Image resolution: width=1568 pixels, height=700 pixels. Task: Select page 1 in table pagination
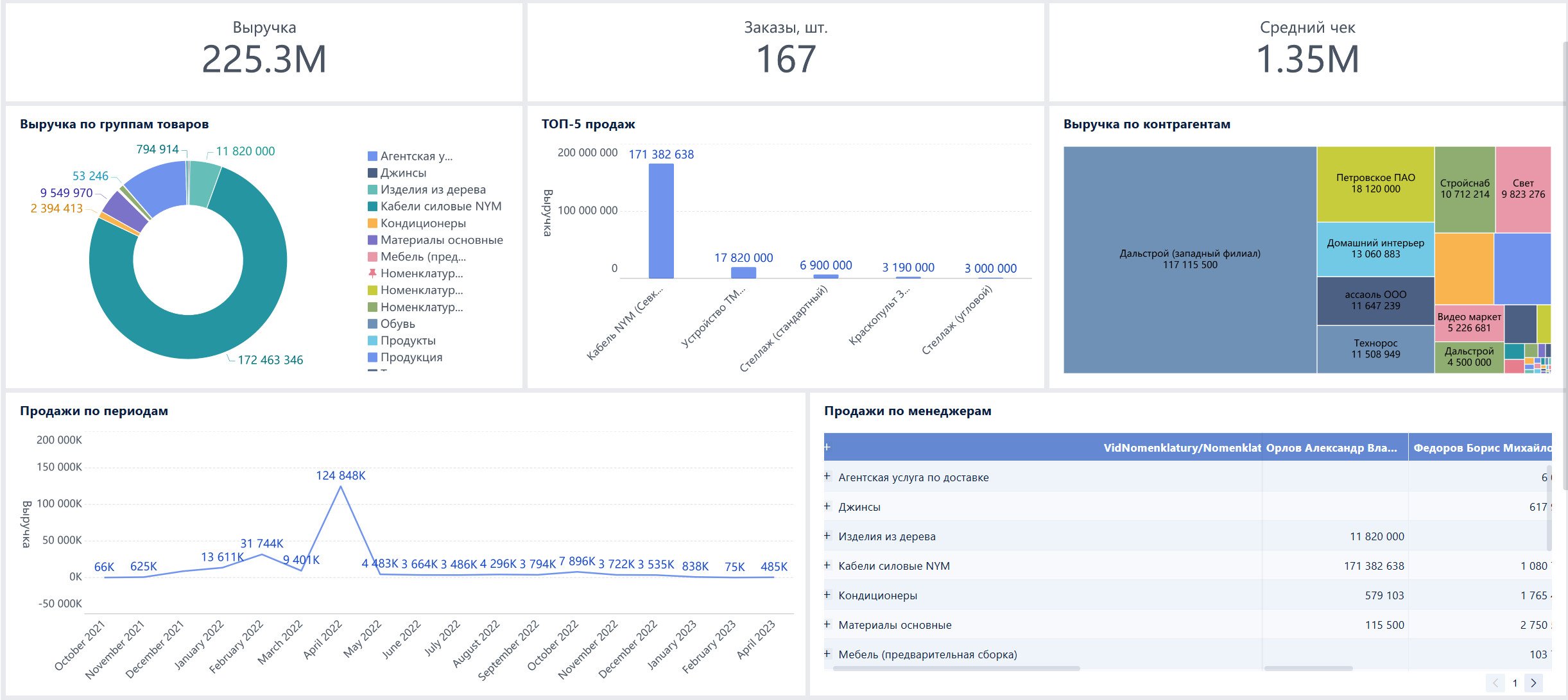pyautogui.click(x=1515, y=683)
